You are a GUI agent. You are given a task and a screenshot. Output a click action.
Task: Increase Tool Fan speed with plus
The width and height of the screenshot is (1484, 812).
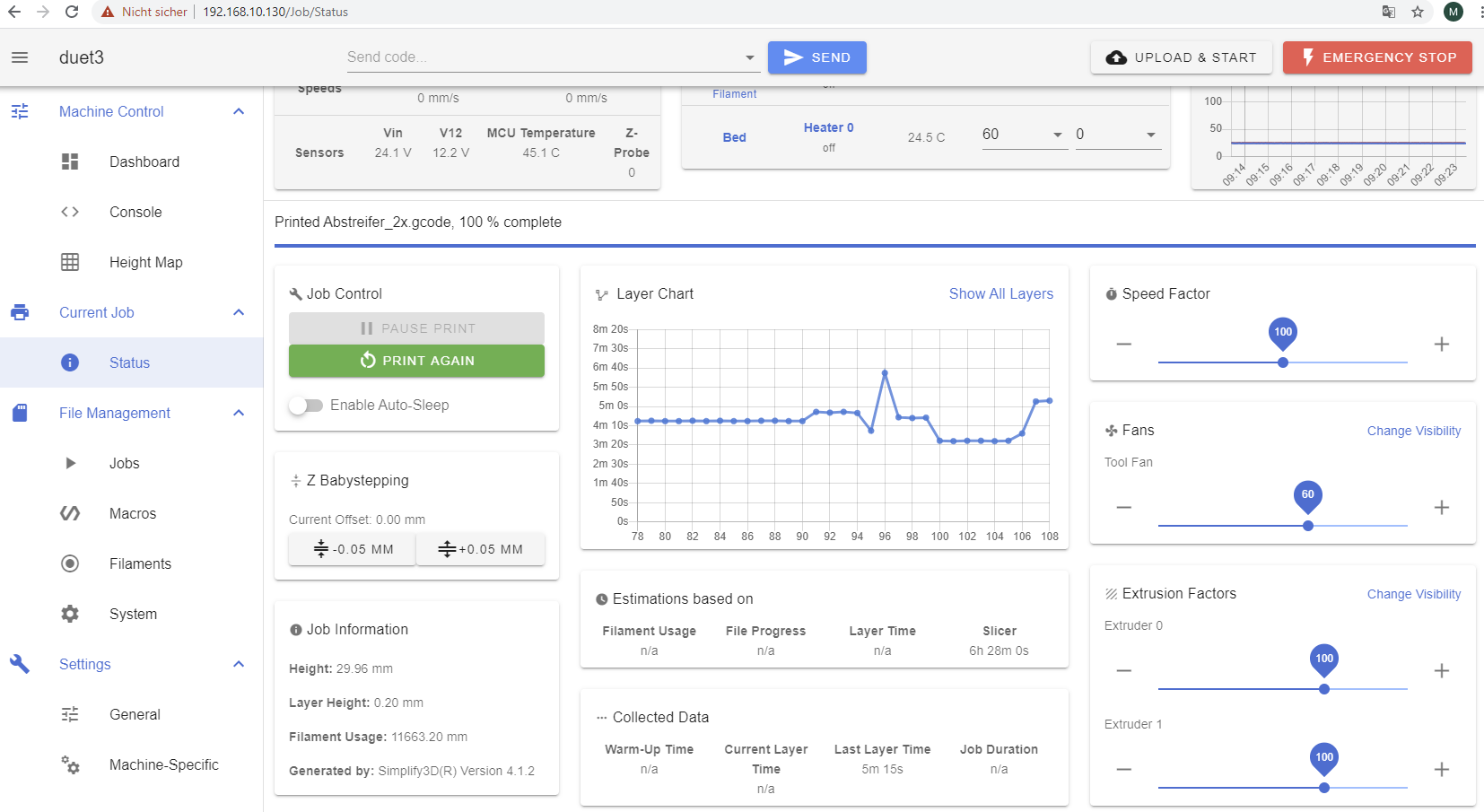click(x=1442, y=508)
